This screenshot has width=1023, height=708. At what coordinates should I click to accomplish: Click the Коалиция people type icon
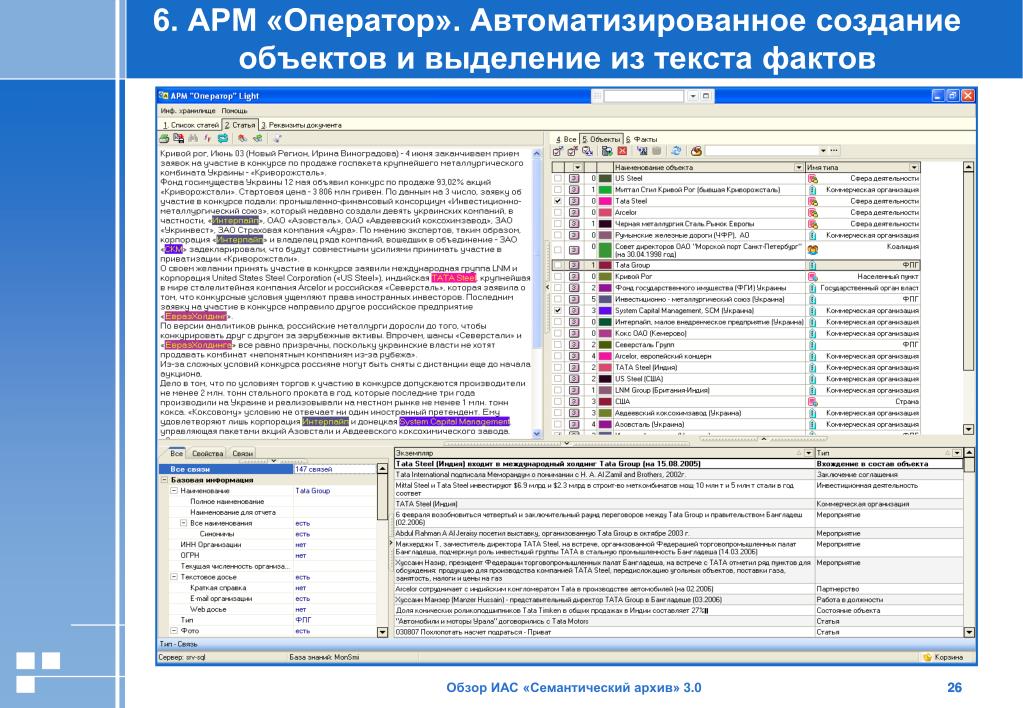[x=813, y=250]
